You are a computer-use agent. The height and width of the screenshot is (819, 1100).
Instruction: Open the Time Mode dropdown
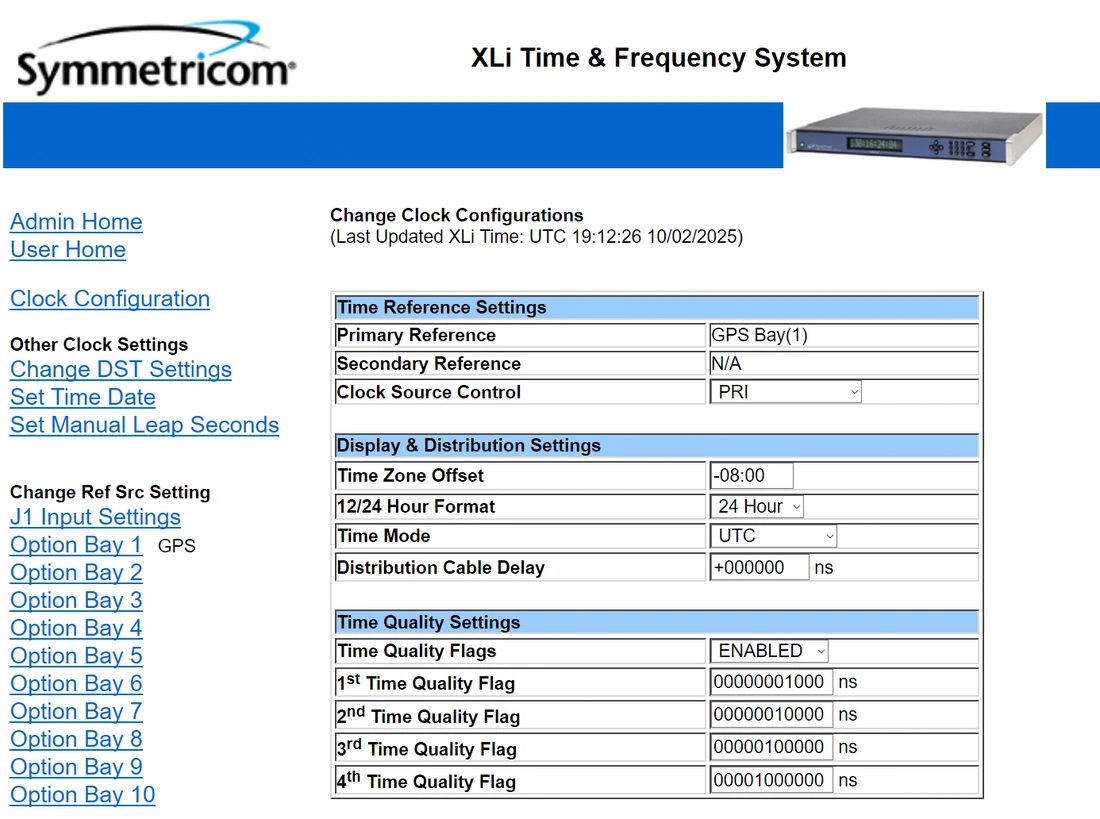pyautogui.click(x=774, y=536)
